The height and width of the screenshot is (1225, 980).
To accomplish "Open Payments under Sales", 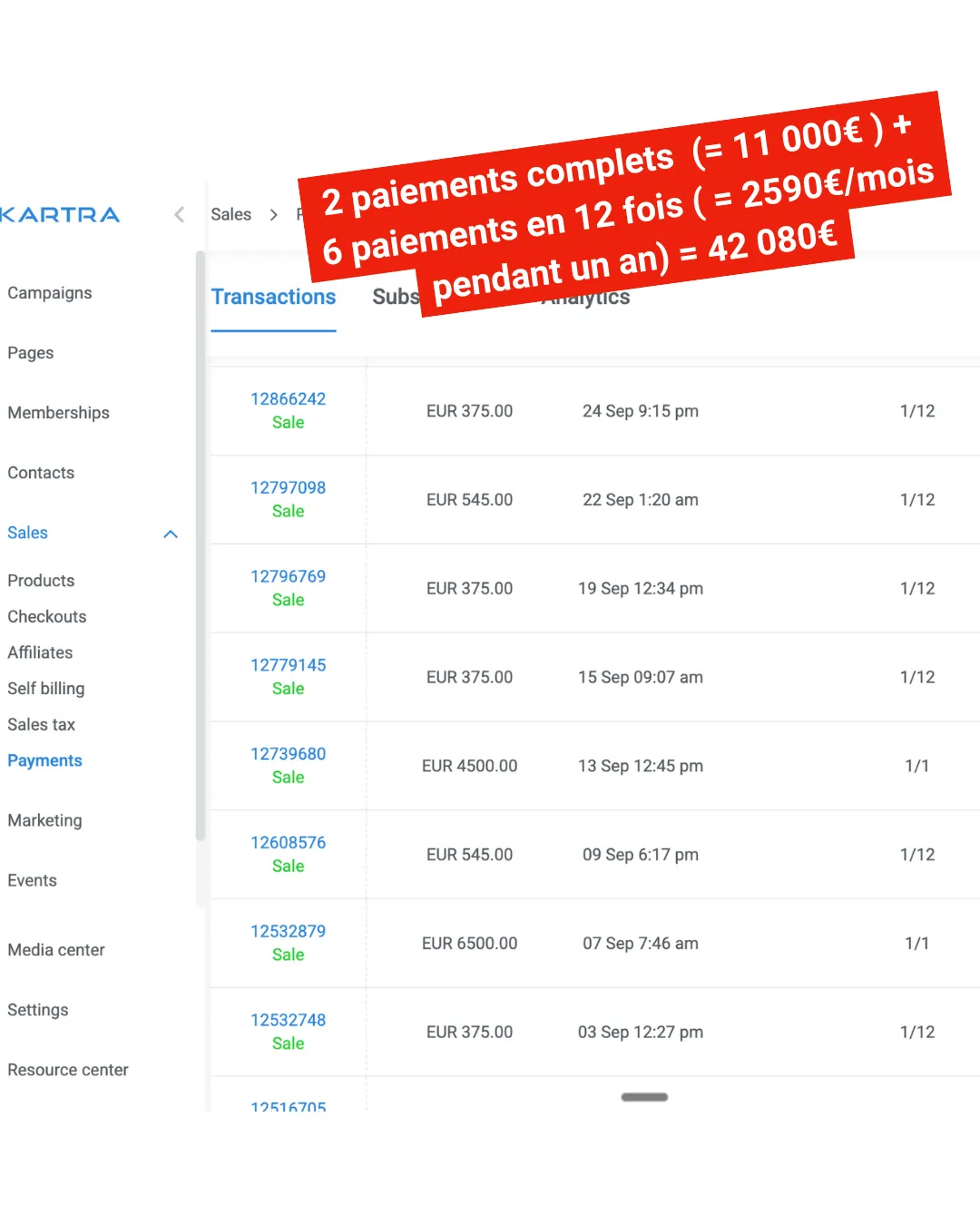I will tap(44, 760).
